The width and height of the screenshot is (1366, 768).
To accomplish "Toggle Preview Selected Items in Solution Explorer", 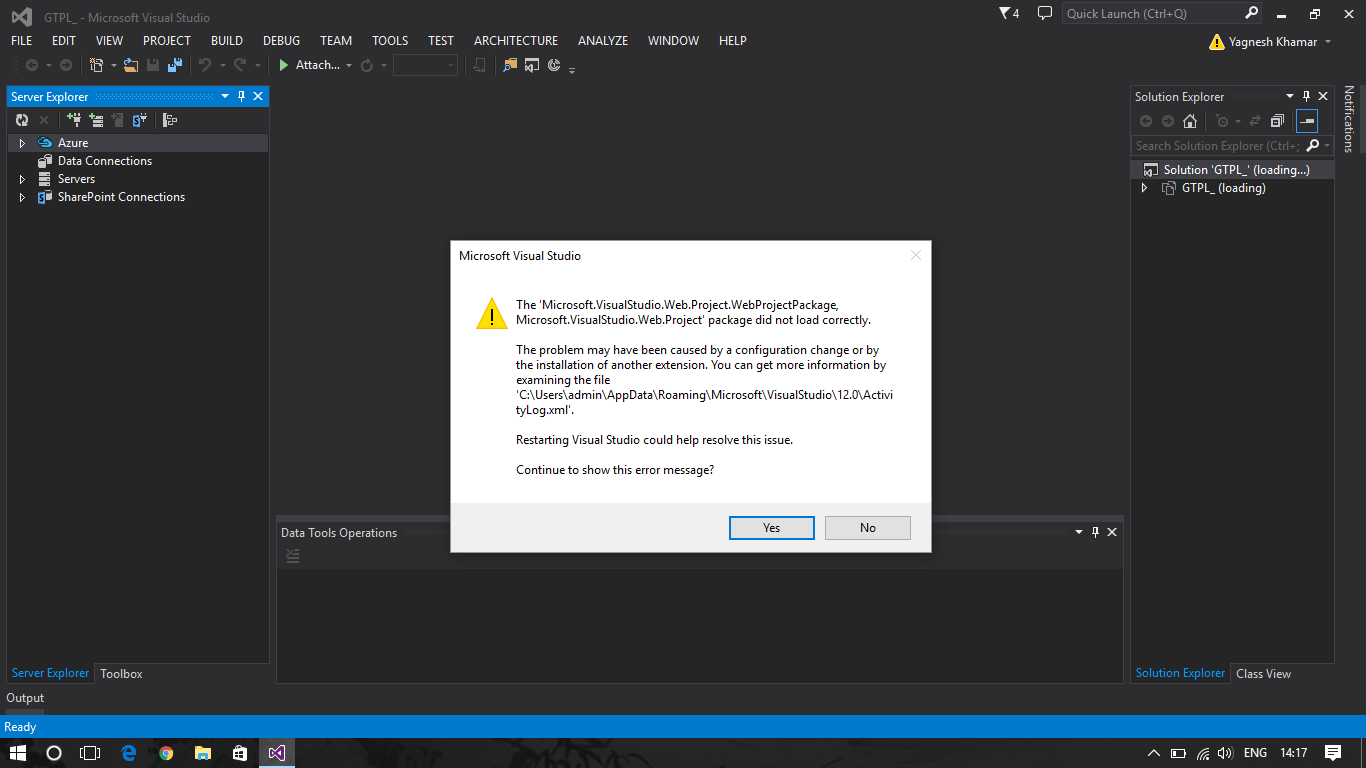I will [x=1306, y=120].
